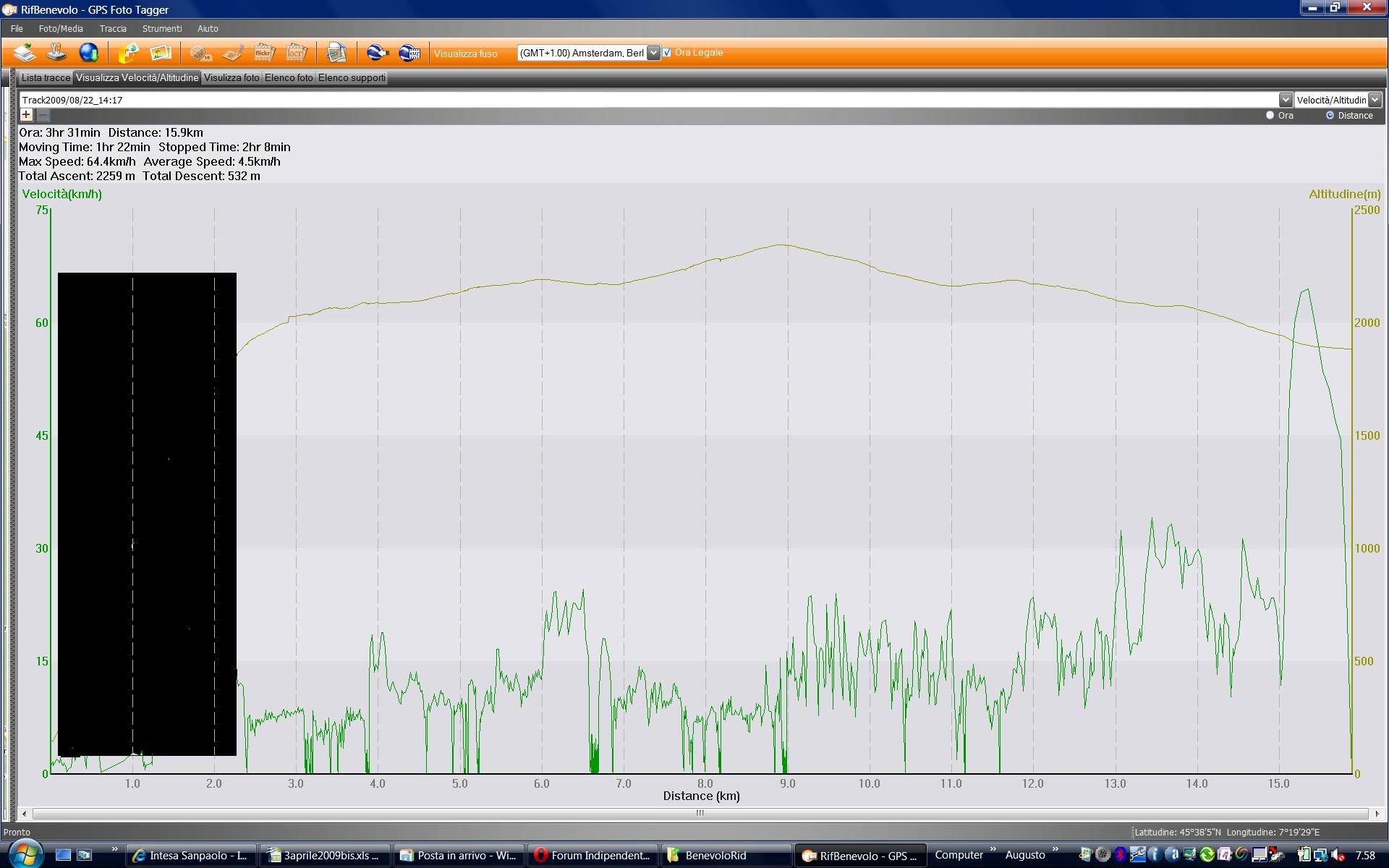Open the Windows Start orb
1389x868 pixels.
click(x=25, y=854)
